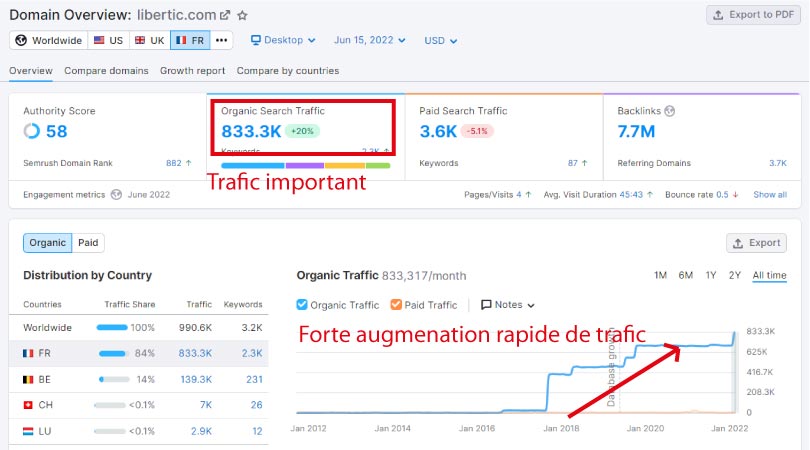
Task: Select 6M time range
Action: [686, 275]
